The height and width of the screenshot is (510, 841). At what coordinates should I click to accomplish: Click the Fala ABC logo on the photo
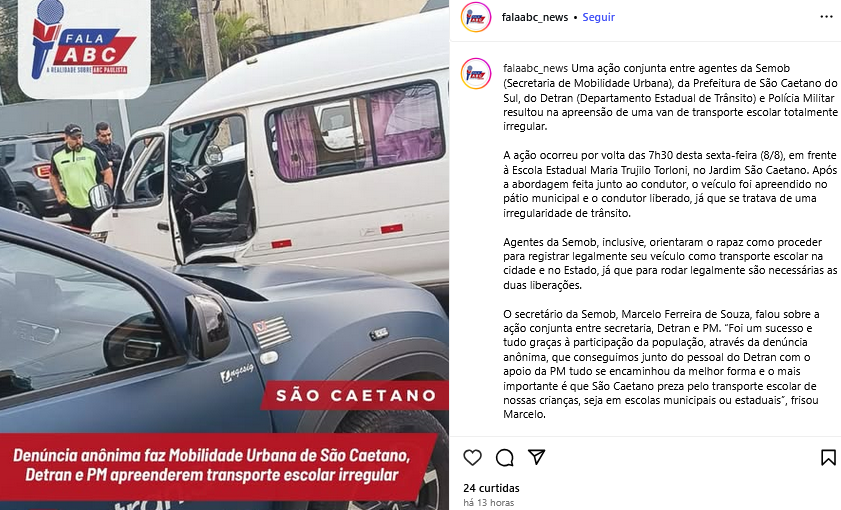pyautogui.click(x=84, y=47)
